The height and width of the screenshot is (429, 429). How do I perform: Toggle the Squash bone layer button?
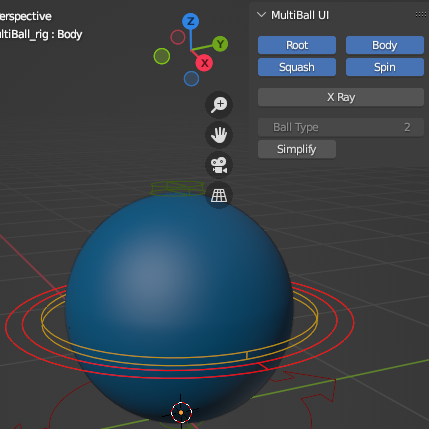pyautogui.click(x=297, y=67)
